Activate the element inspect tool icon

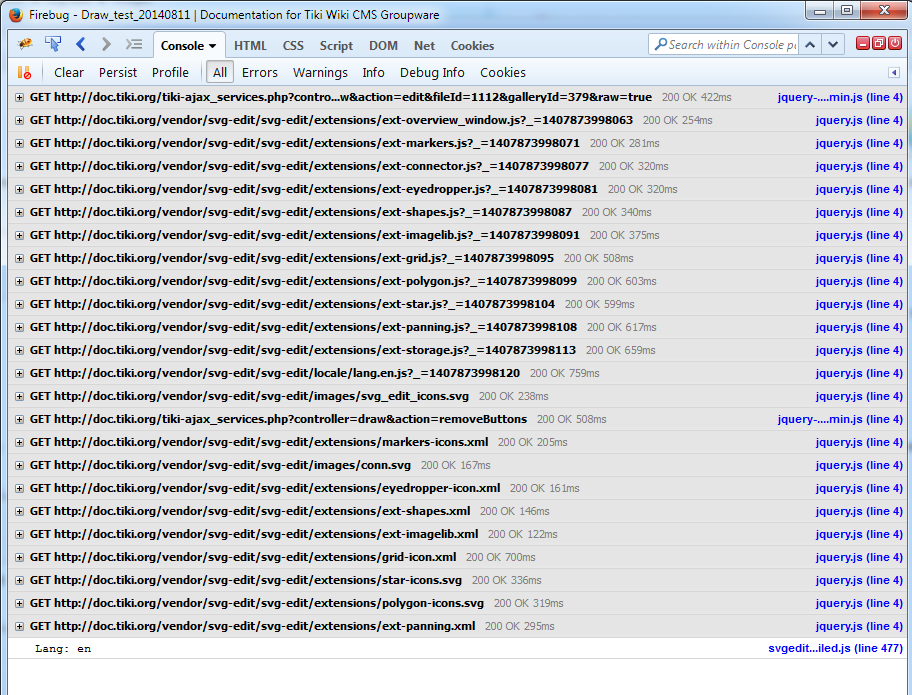click(x=54, y=44)
